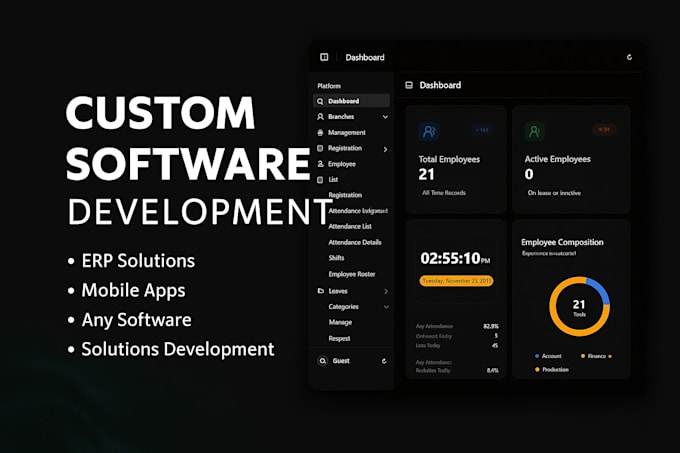680x453 pixels.
Task: Click the icon beside the Dashboard page heading
Action: coord(409,85)
